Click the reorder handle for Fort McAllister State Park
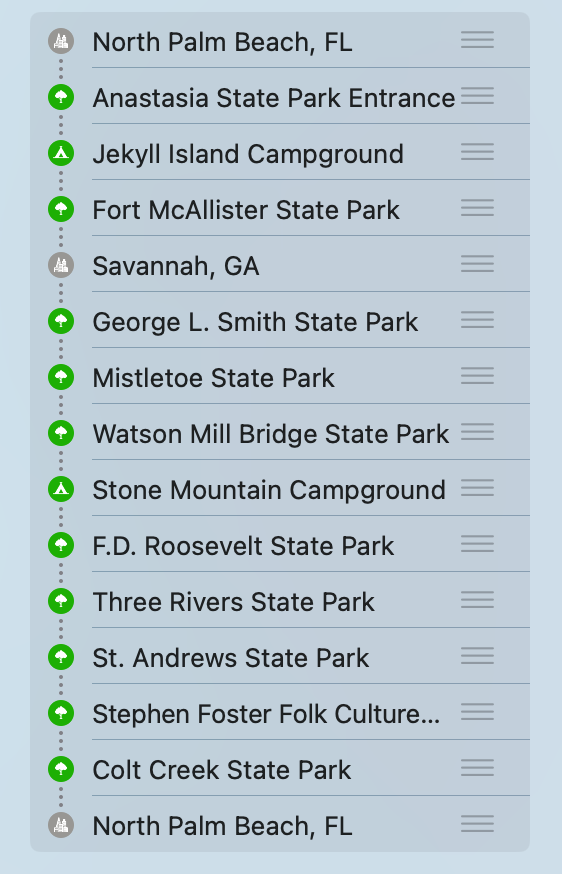The height and width of the screenshot is (874, 562). pyautogui.click(x=477, y=208)
